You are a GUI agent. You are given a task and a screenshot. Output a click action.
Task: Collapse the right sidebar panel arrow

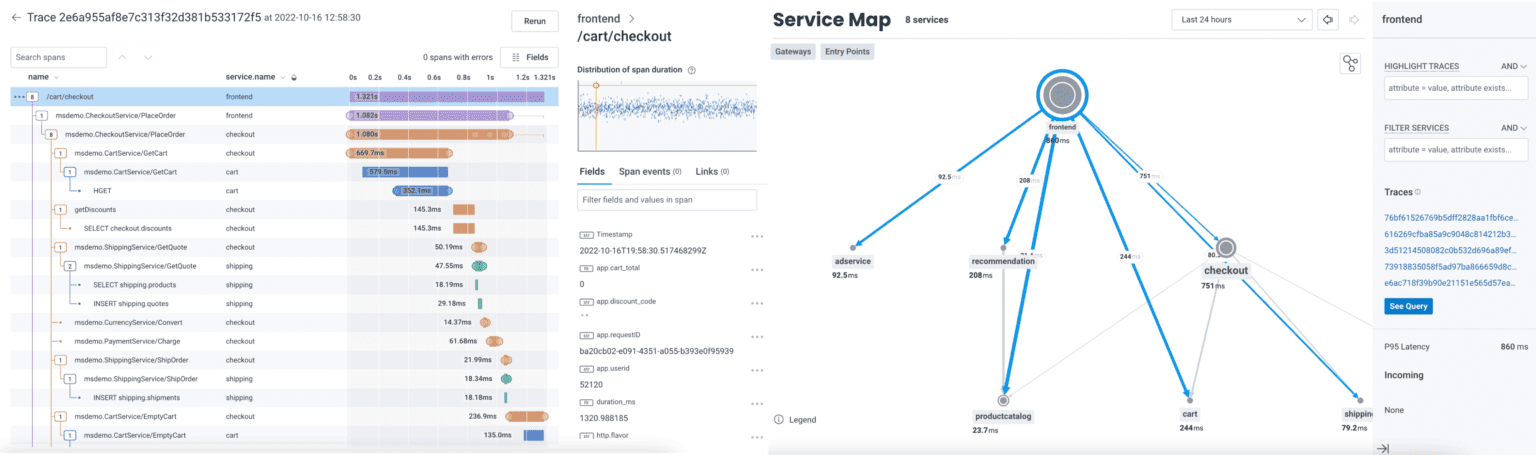coord(1383,449)
